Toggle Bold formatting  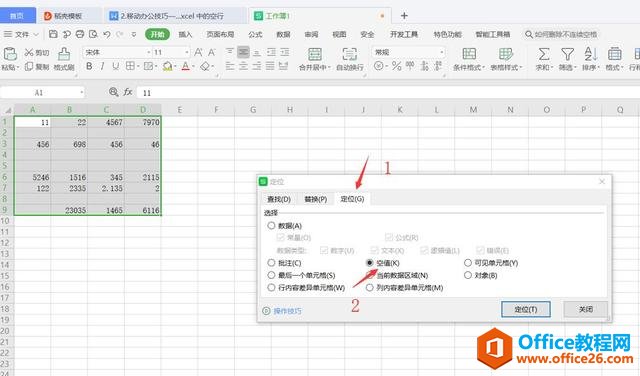click(x=89, y=66)
